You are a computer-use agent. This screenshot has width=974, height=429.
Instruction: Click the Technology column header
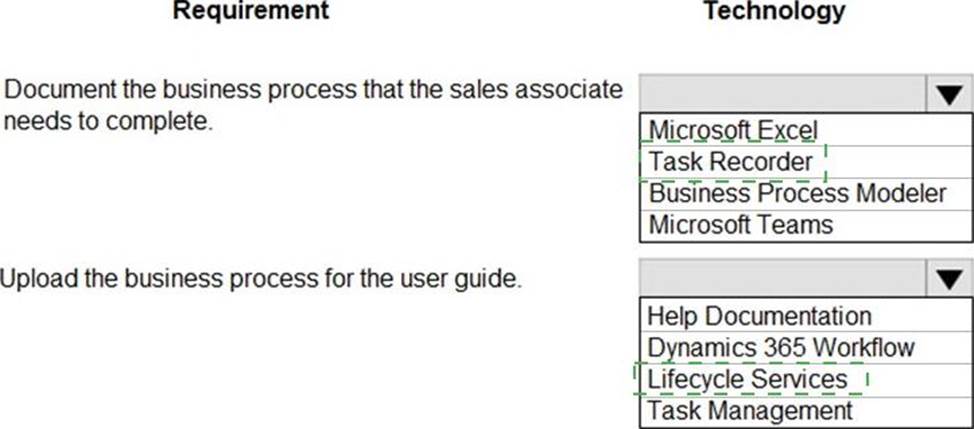[x=774, y=12]
